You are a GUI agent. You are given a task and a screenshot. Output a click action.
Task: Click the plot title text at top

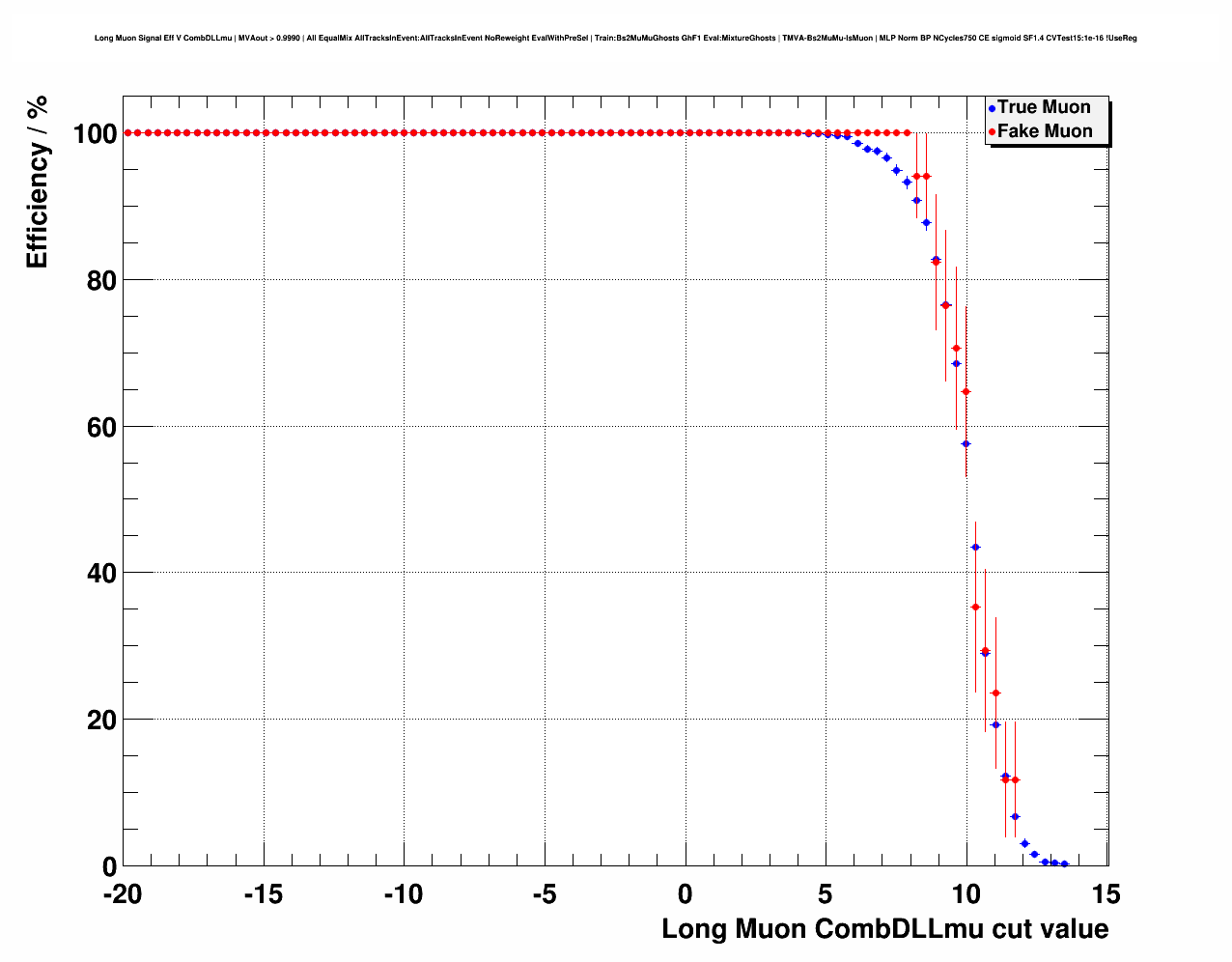(615, 39)
